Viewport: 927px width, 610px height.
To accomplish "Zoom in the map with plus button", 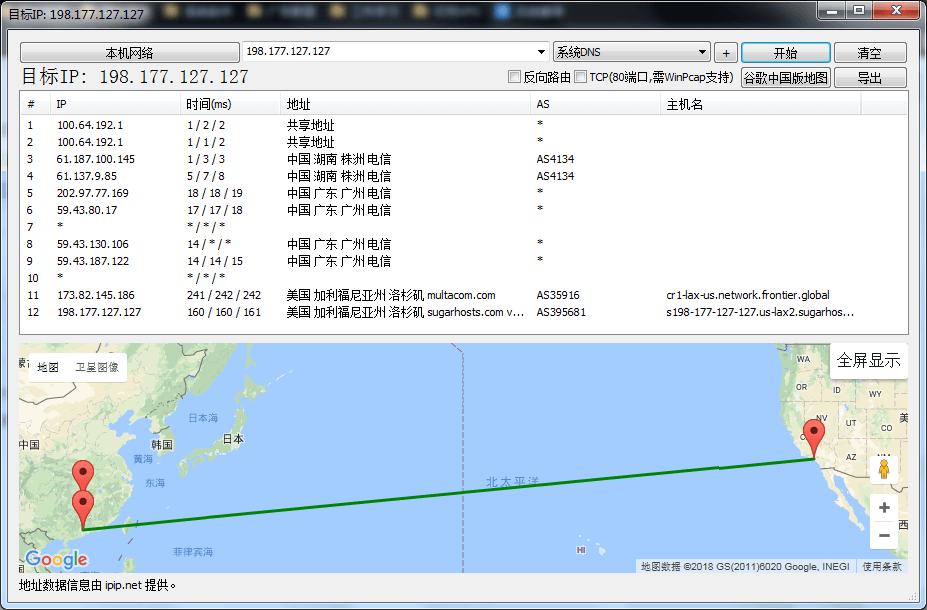I will pos(883,508).
